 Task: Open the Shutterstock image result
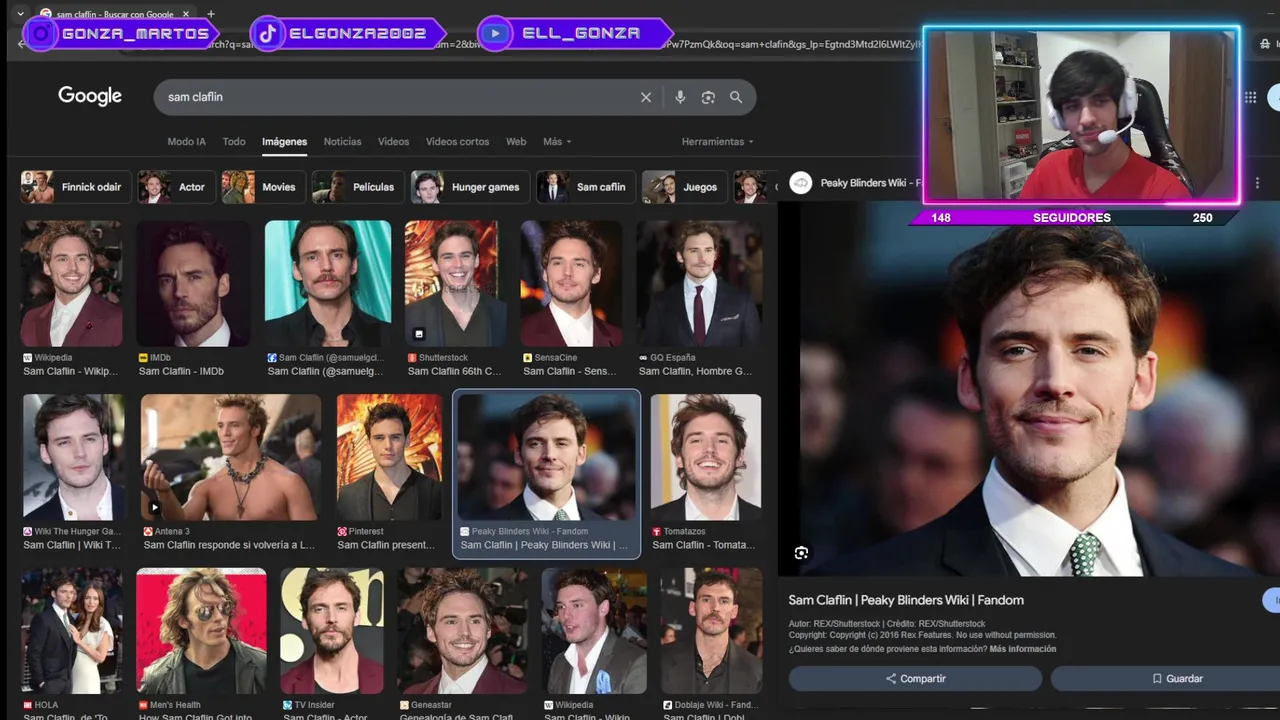[454, 283]
